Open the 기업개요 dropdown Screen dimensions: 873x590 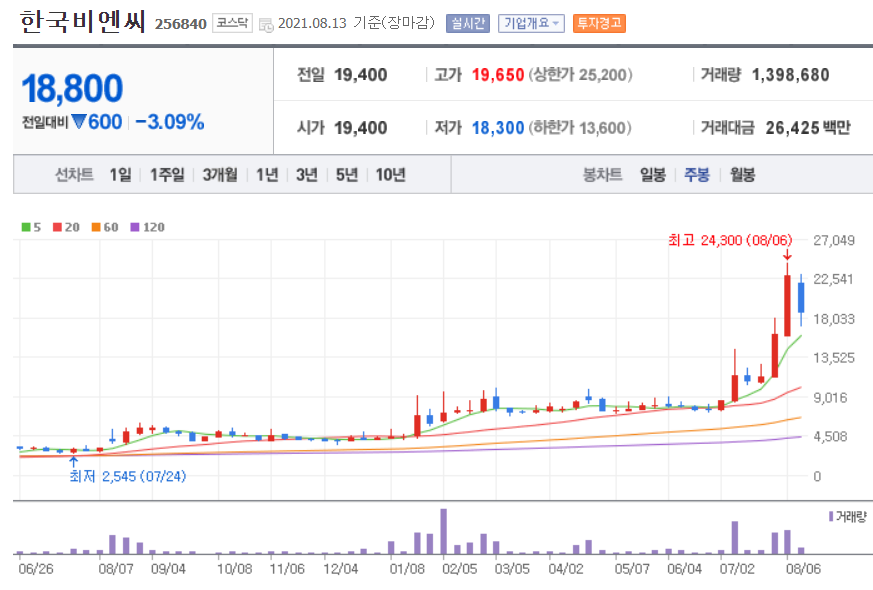pos(531,23)
